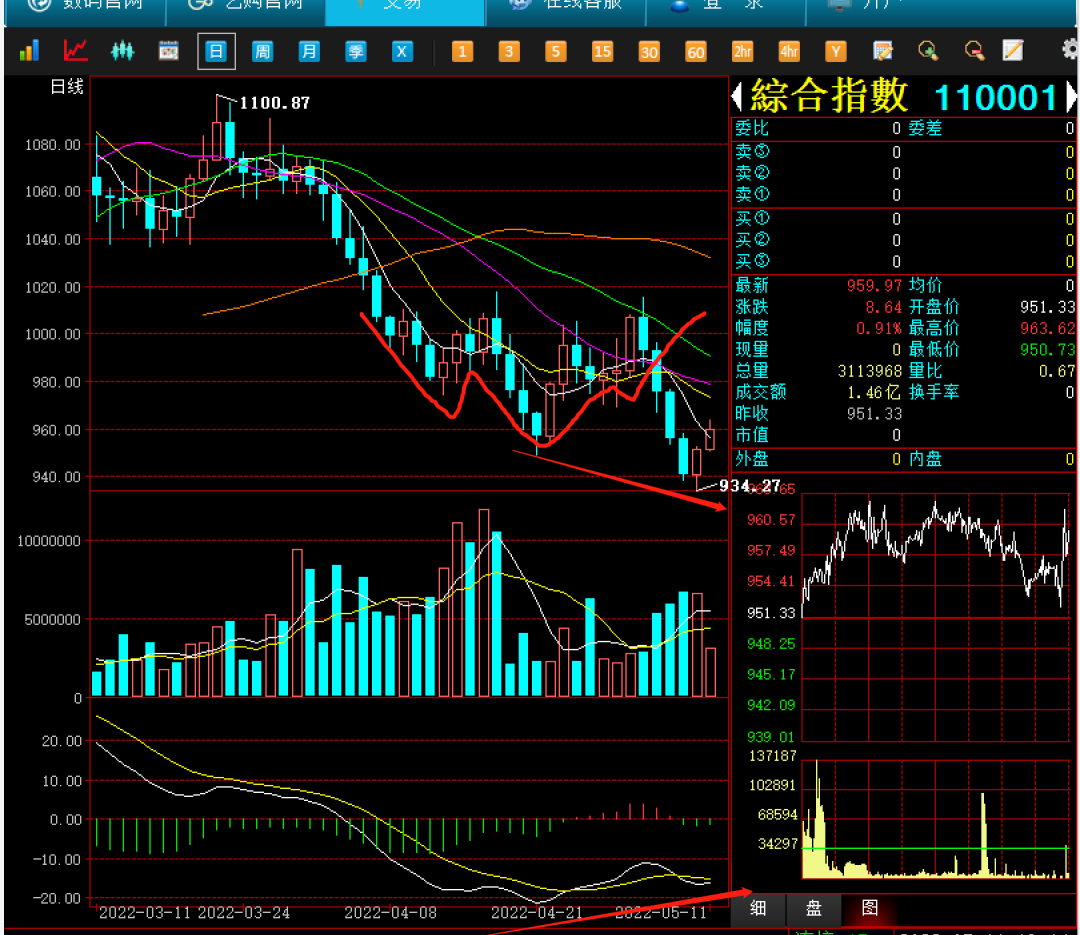This screenshot has width=1080, height=935.
Task: Click the 买① bid row label
Action: [x=752, y=219]
